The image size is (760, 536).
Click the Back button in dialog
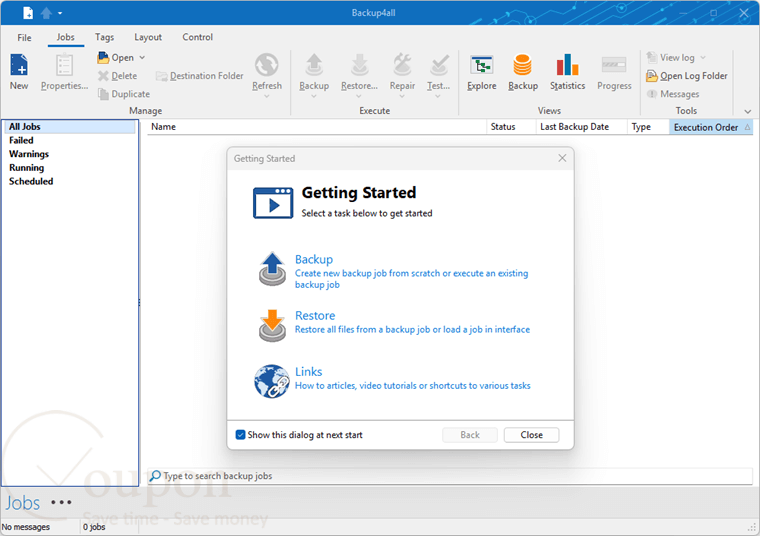point(470,435)
